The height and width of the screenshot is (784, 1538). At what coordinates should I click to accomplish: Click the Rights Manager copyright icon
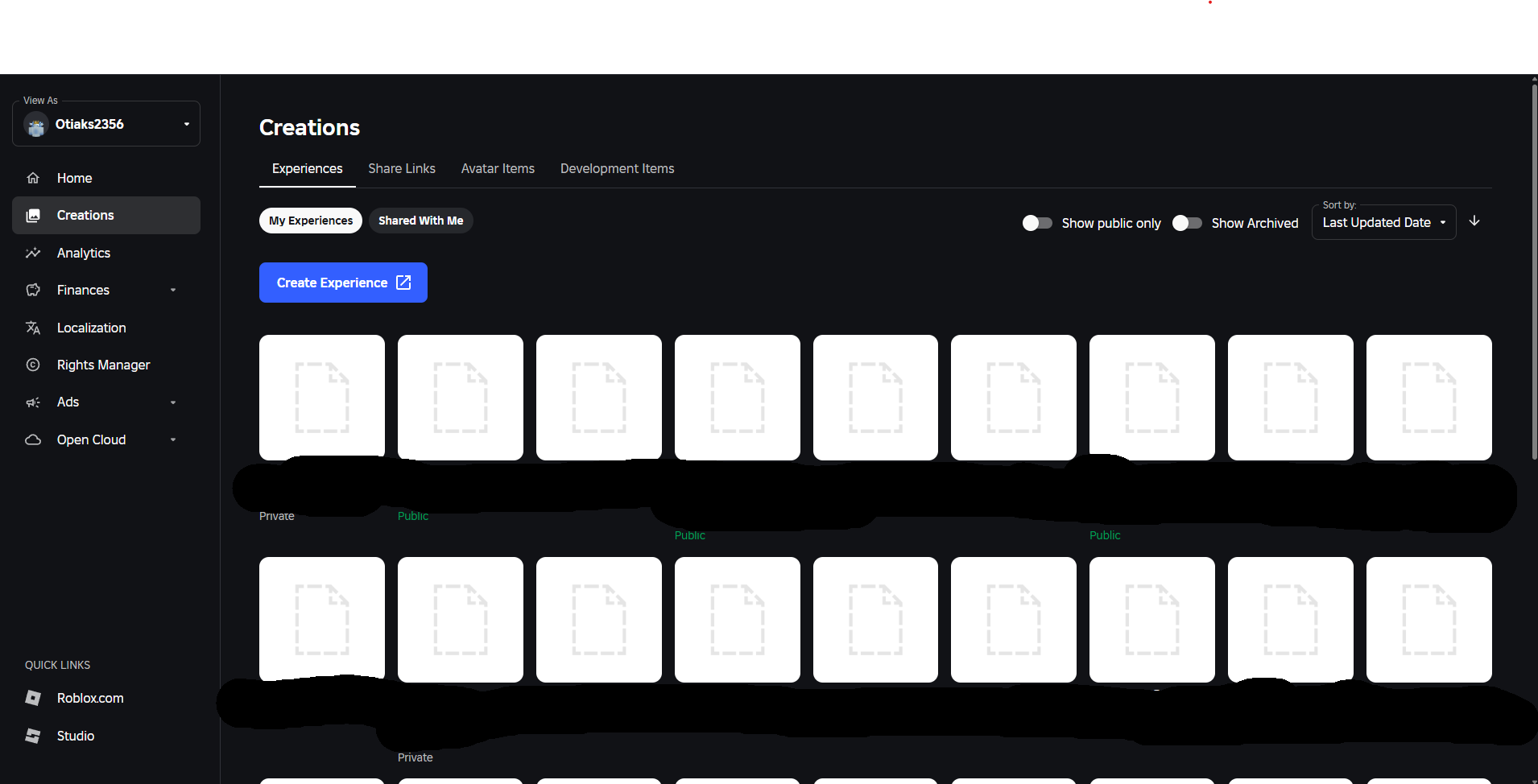click(x=33, y=365)
